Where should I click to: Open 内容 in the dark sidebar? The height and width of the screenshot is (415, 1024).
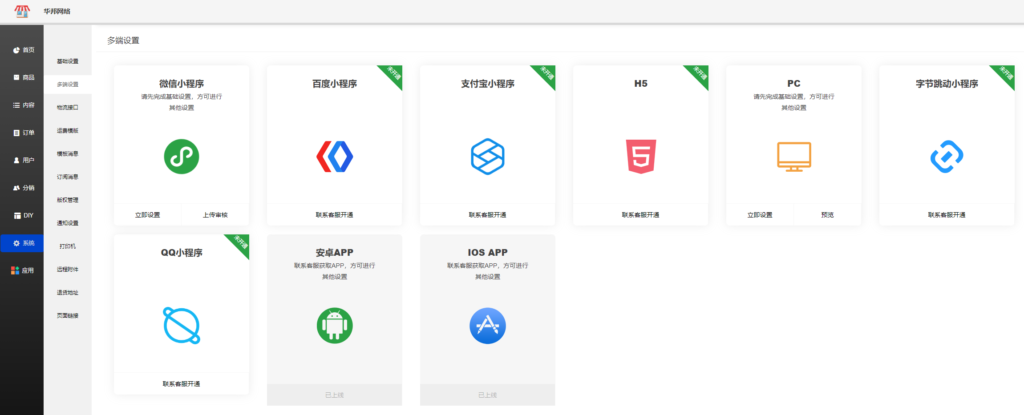click(x=22, y=105)
